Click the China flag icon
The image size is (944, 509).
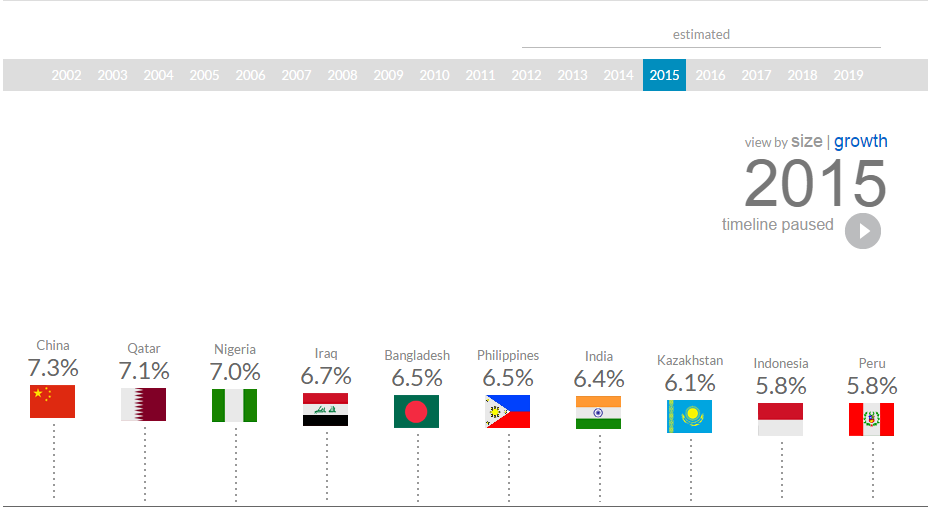coord(52,401)
